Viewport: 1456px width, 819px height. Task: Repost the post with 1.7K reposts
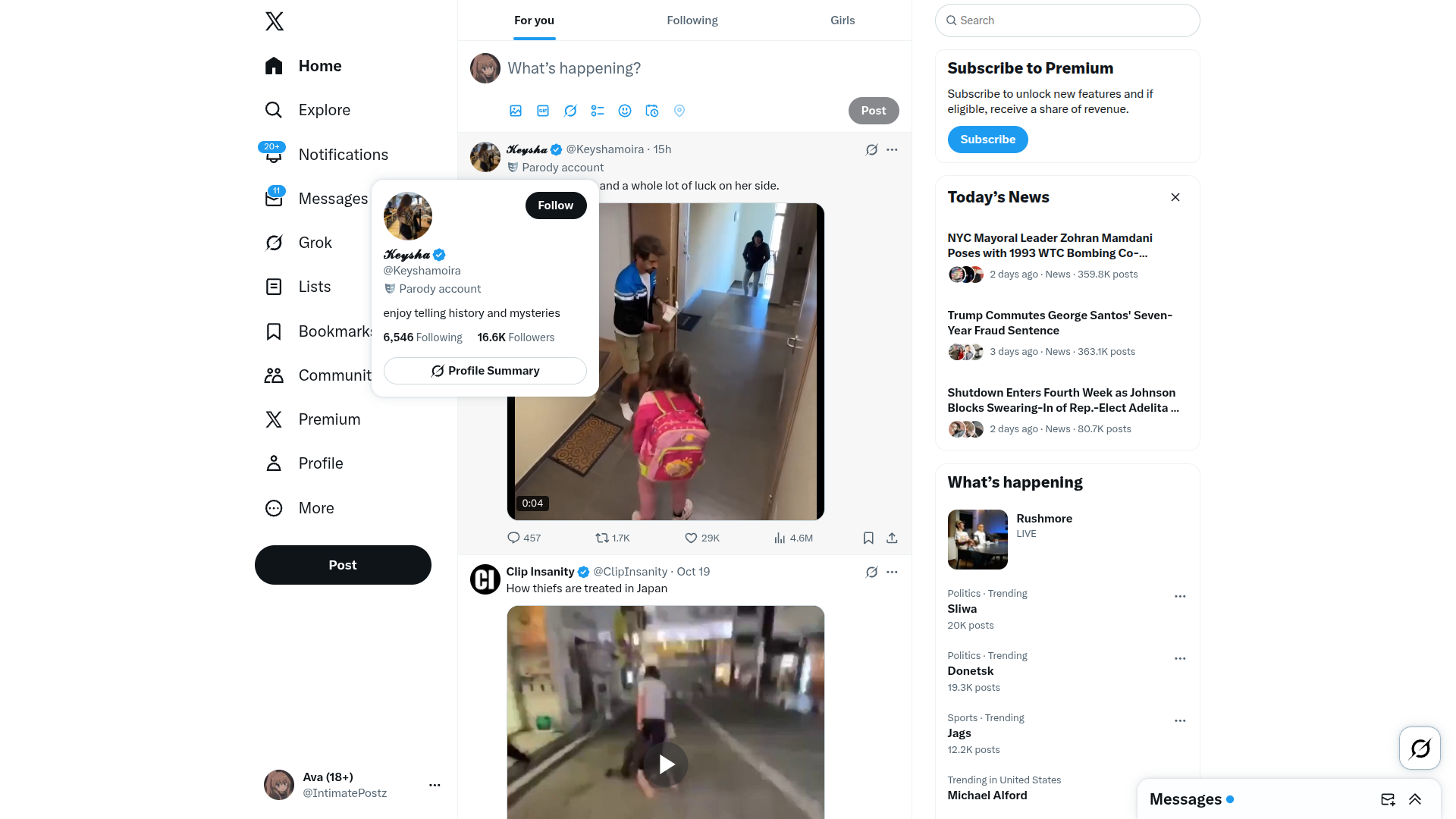coord(613,538)
